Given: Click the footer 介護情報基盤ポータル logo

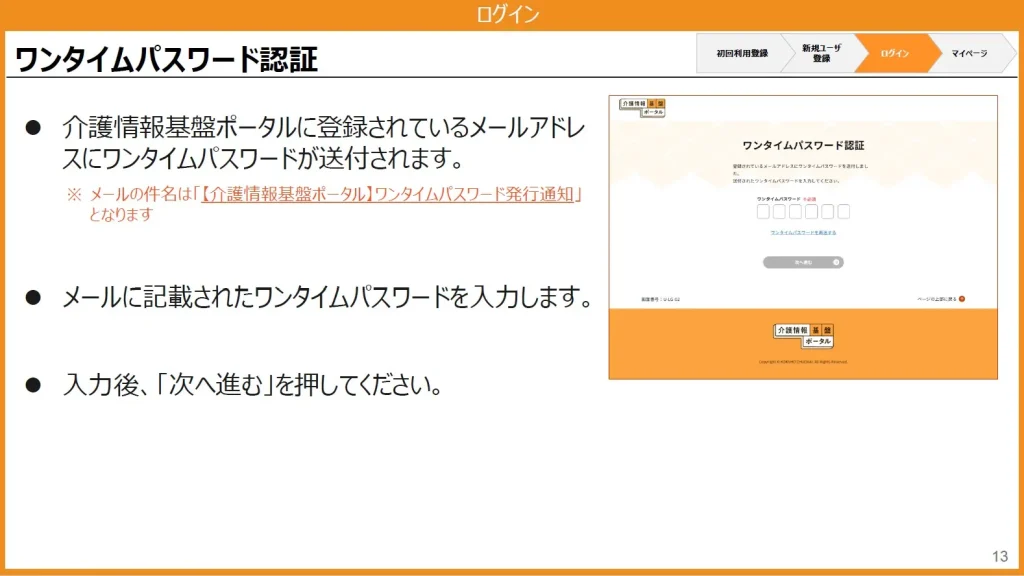Looking at the screenshot, I should (x=803, y=335).
